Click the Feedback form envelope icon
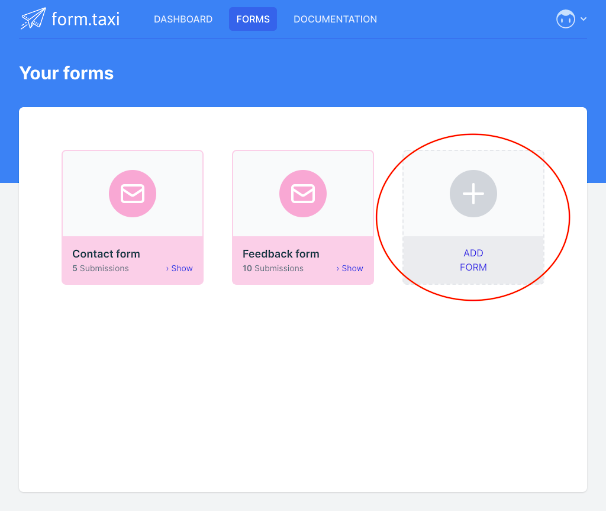 click(303, 193)
